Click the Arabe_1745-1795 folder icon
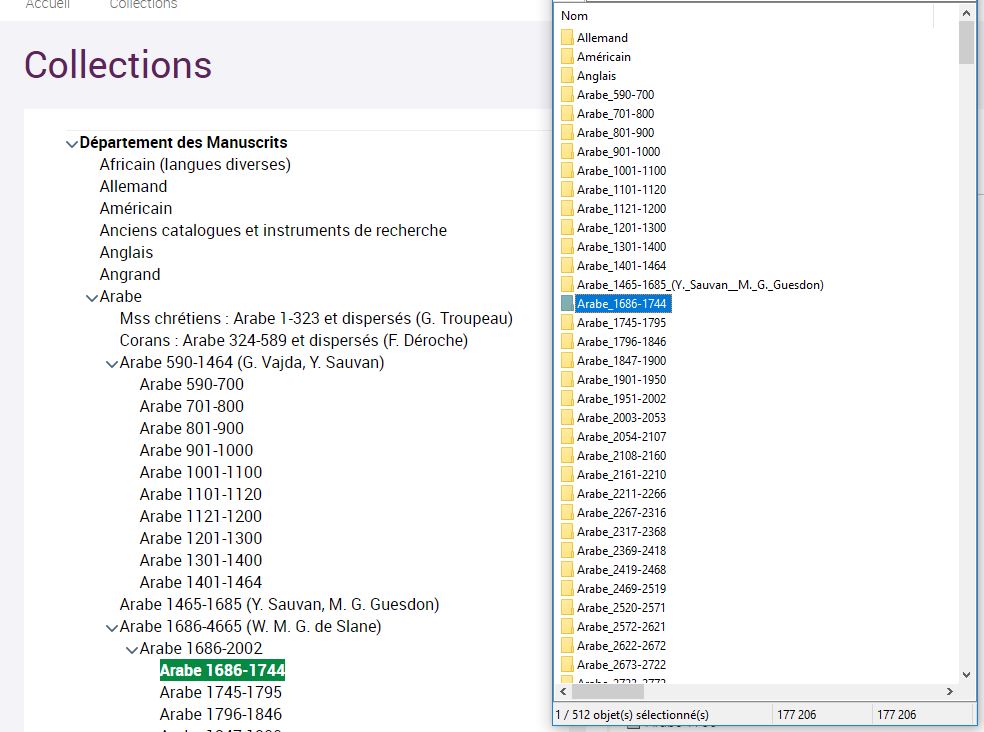Image resolution: width=984 pixels, height=732 pixels. click(x=567, y=323)
